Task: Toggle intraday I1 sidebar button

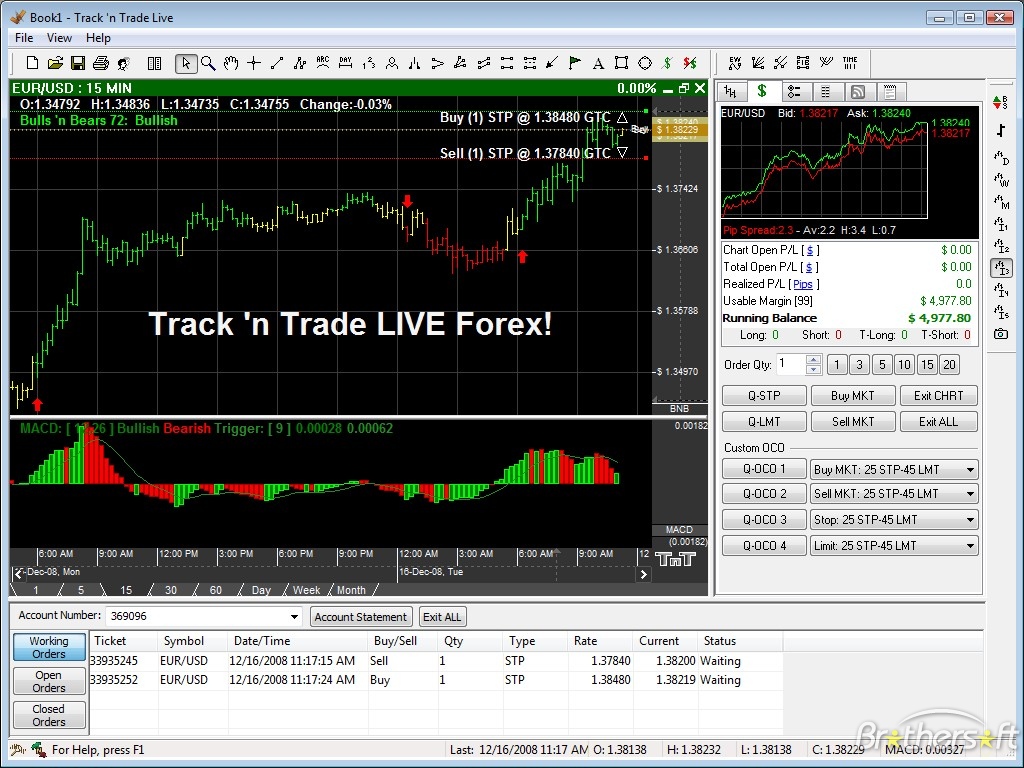Action: pos(1000,224)
